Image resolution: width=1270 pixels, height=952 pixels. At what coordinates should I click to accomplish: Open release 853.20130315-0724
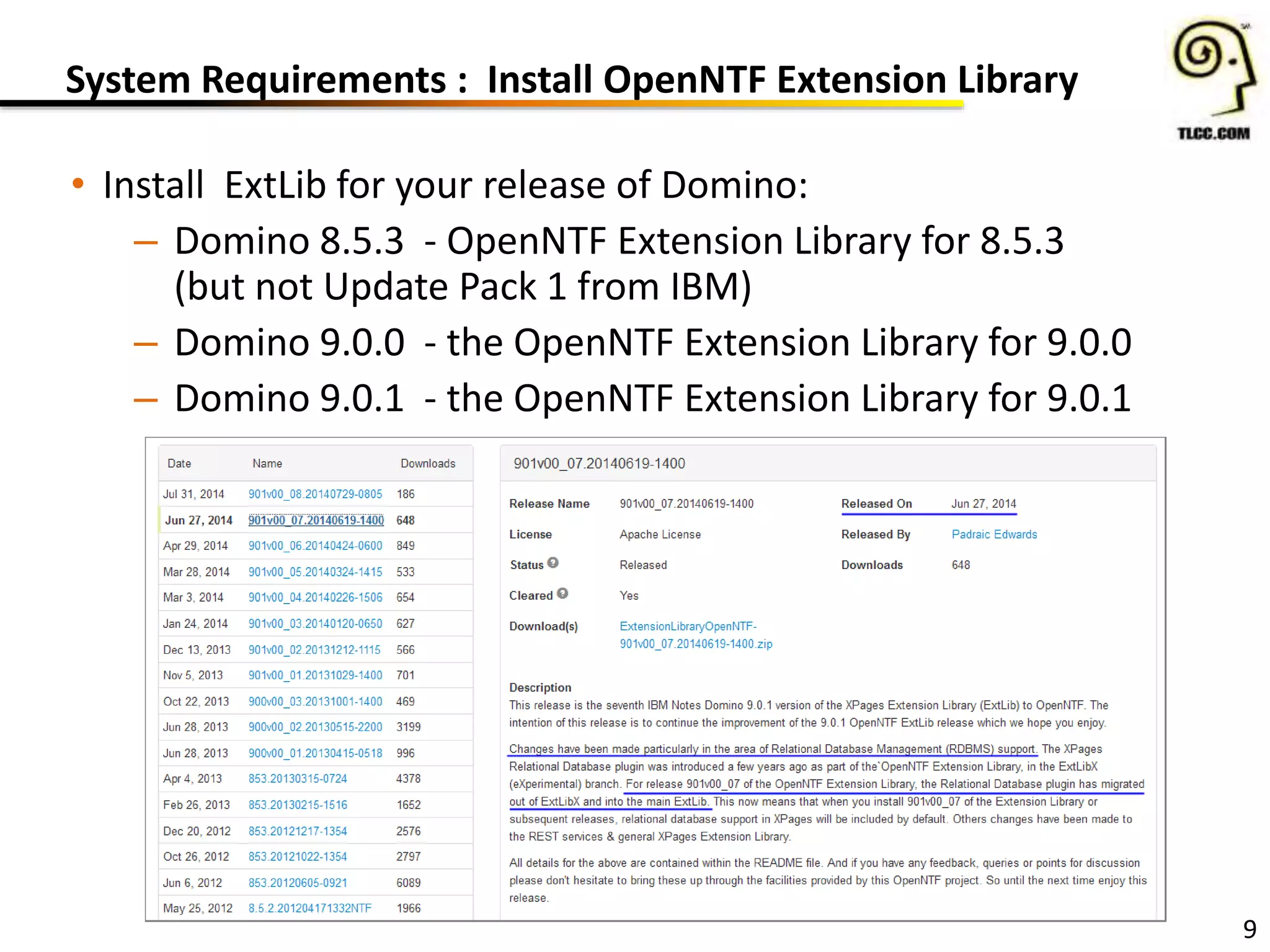pos(298,778)
